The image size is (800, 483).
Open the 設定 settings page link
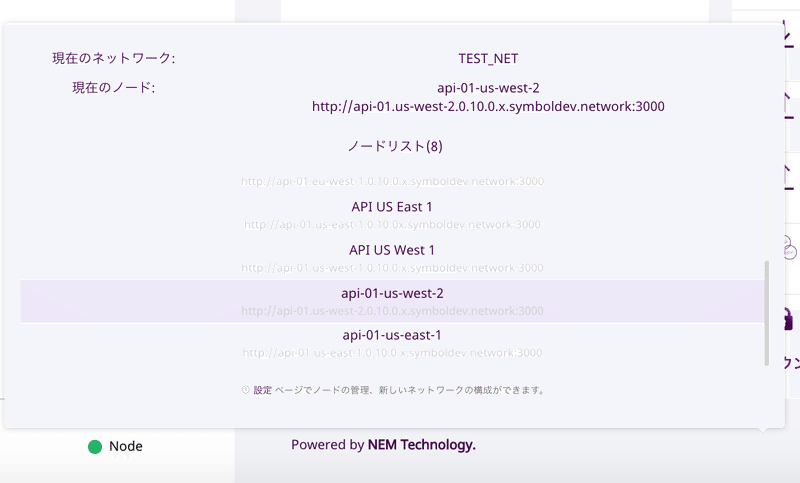coord(263,390)
